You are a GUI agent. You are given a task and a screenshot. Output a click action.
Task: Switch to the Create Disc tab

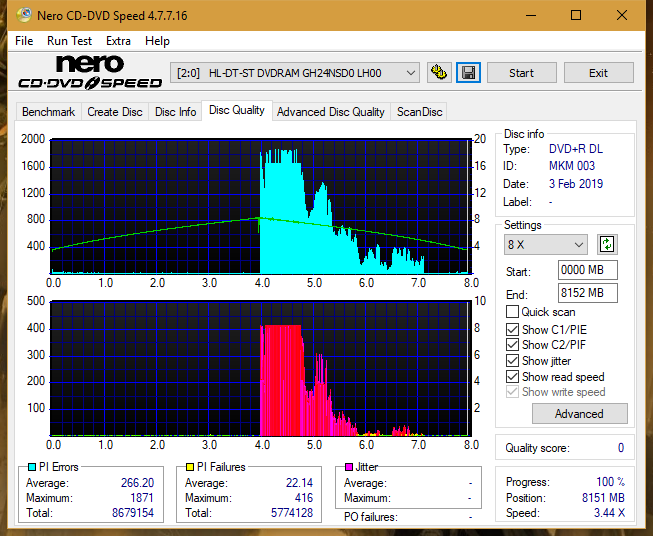[115, 112]
